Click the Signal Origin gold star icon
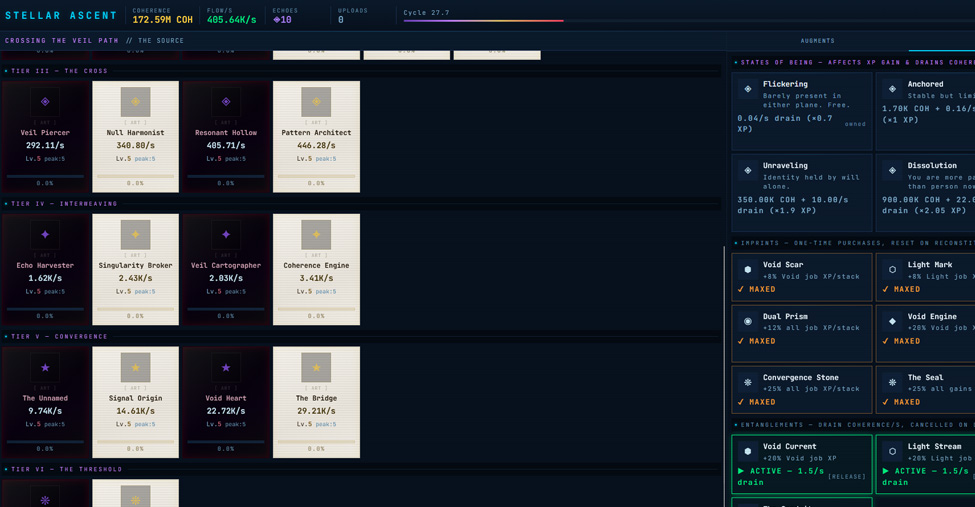This screenshot has height=507, width=975. (136, 368)
